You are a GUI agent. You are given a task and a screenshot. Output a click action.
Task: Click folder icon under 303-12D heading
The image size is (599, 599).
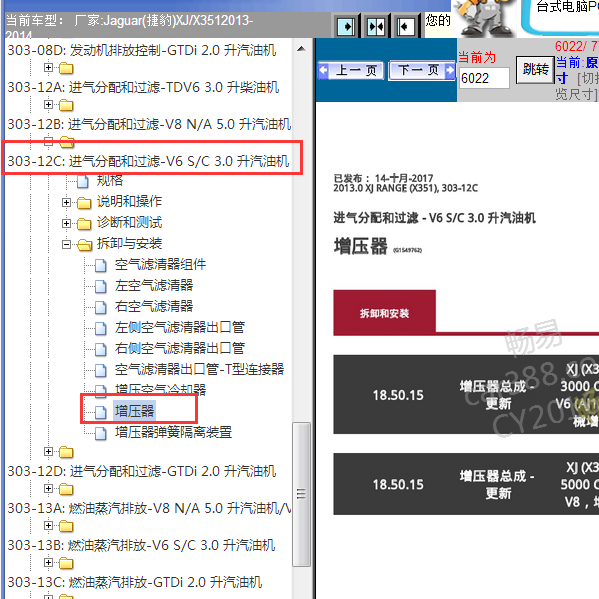point(66,489)
